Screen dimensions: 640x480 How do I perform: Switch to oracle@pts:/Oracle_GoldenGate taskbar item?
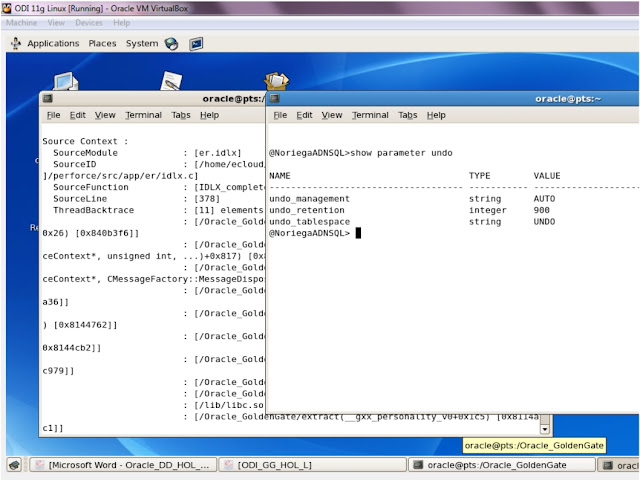pyautogui.click(x=501, y=465)
